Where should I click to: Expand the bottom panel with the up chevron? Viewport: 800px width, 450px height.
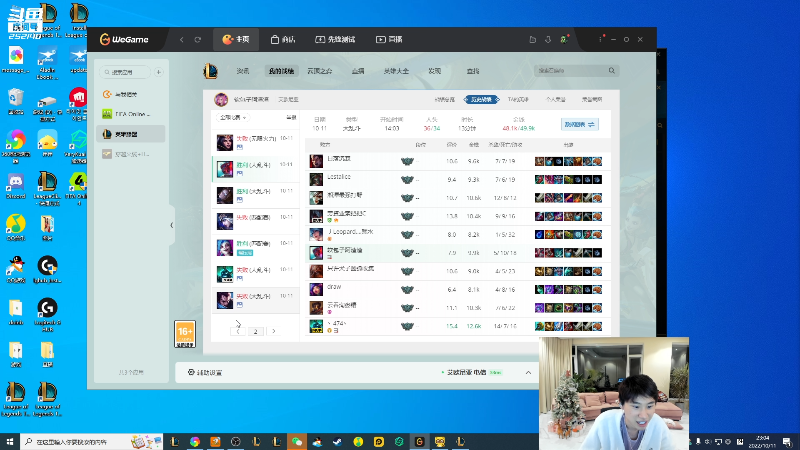pos(528,372)
